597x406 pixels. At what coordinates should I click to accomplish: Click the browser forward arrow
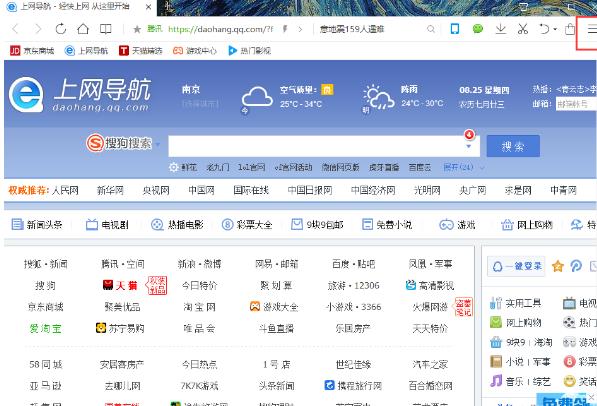tap(38, 29)
